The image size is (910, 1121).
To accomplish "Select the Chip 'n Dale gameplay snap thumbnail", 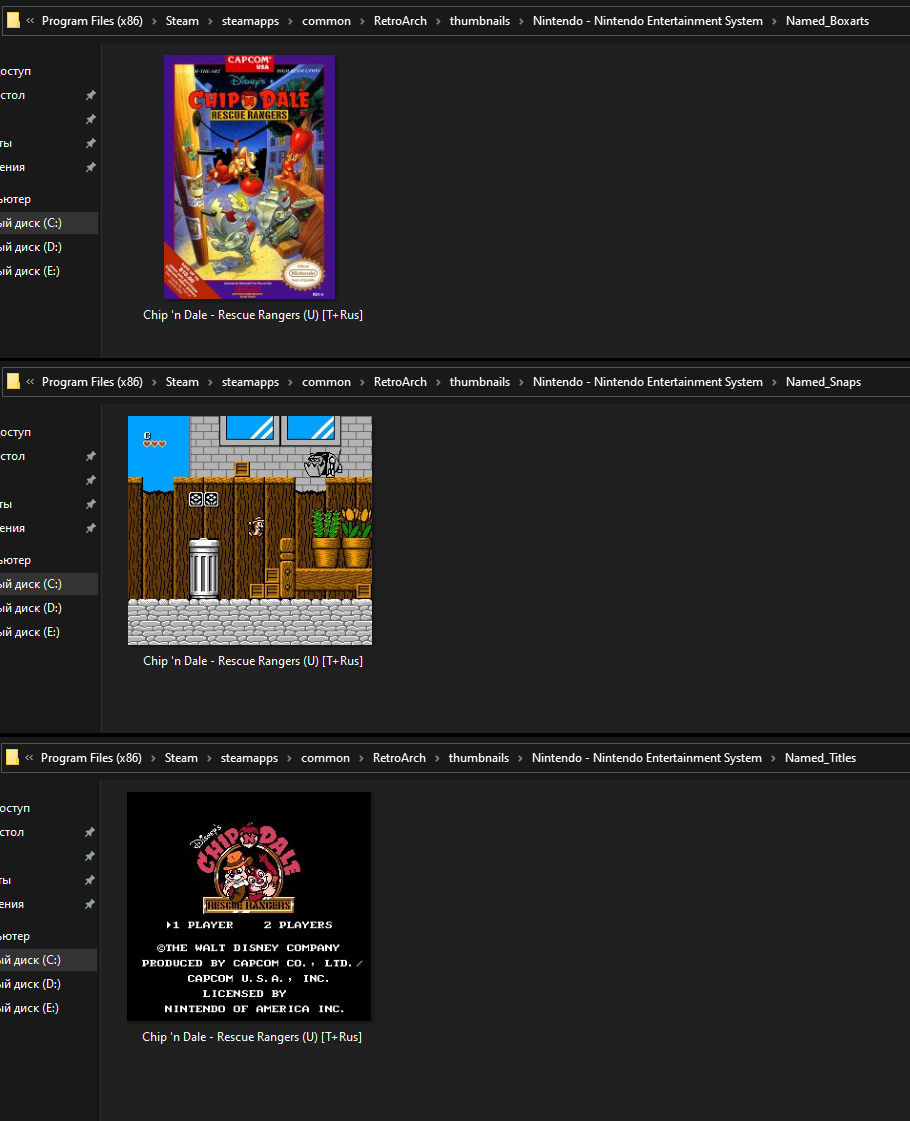I will pyautogui.click(x=249, y=530).
